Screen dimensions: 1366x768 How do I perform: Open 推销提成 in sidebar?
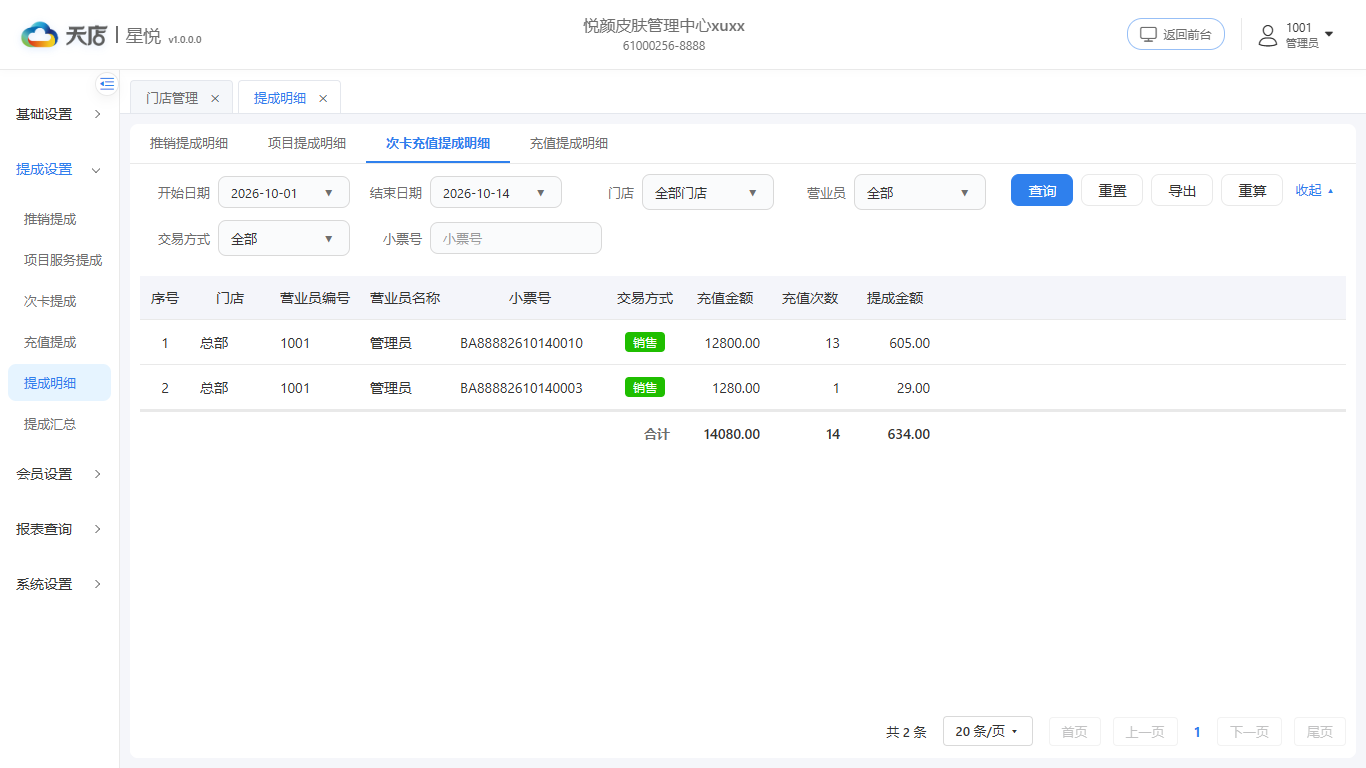[x=50, y=219]
